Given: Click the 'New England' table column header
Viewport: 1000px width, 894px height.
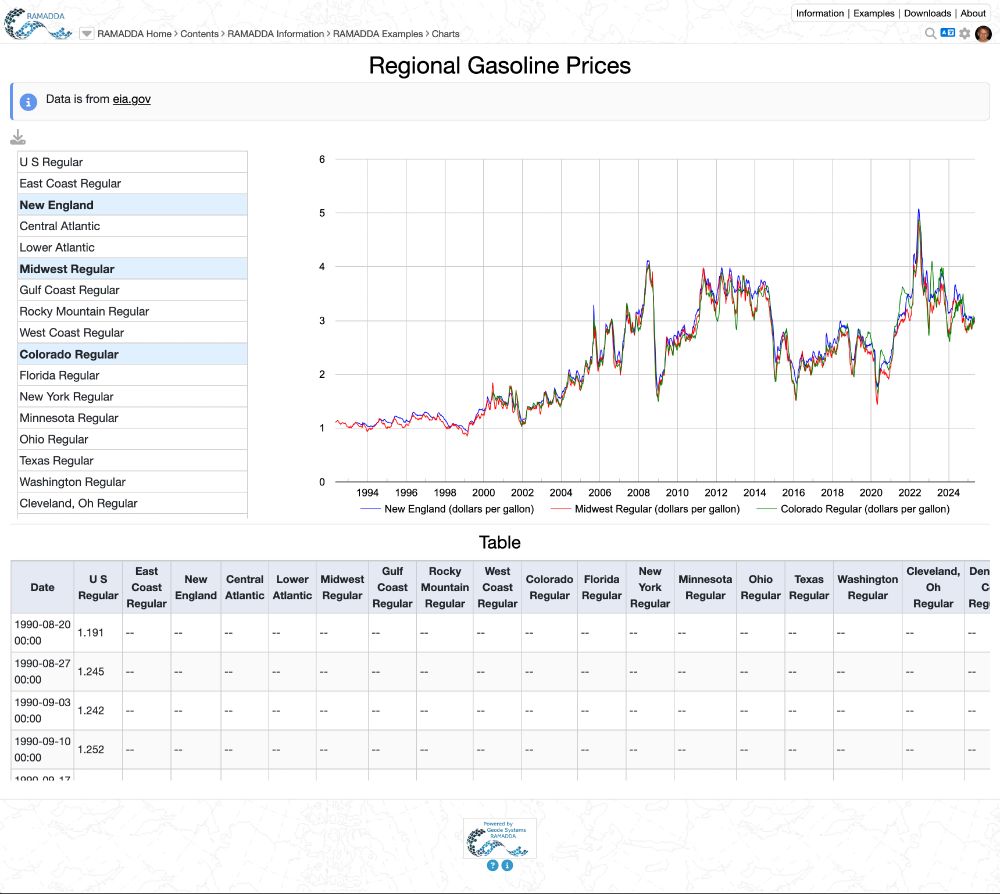Looking at the screenshot, I should pos(196,587).
